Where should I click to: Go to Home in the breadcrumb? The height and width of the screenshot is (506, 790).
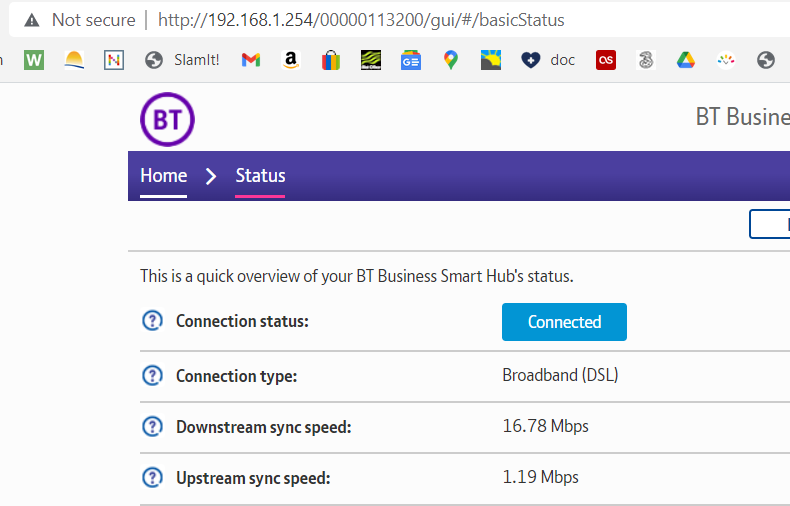point(164,176)
